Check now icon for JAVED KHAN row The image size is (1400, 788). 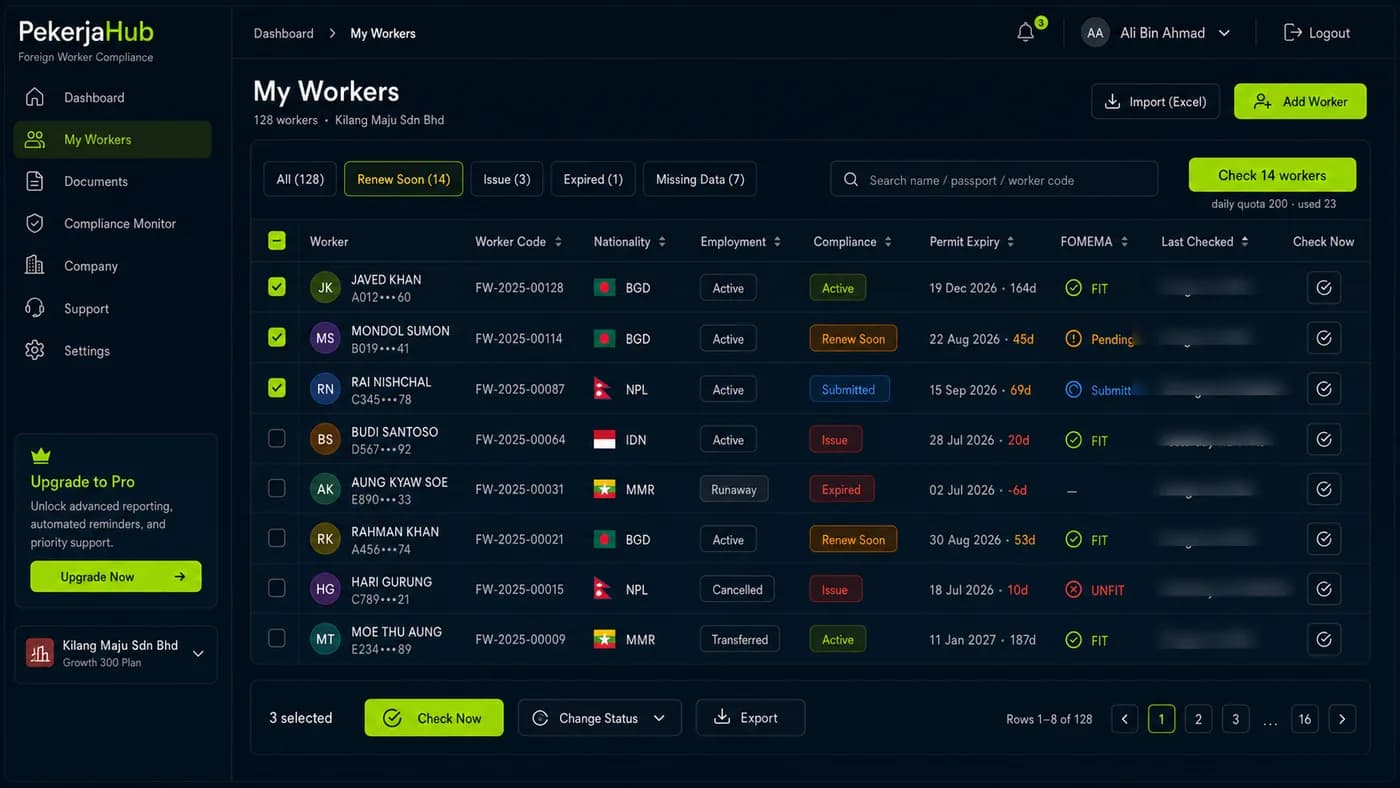[x=1324, y=288]
